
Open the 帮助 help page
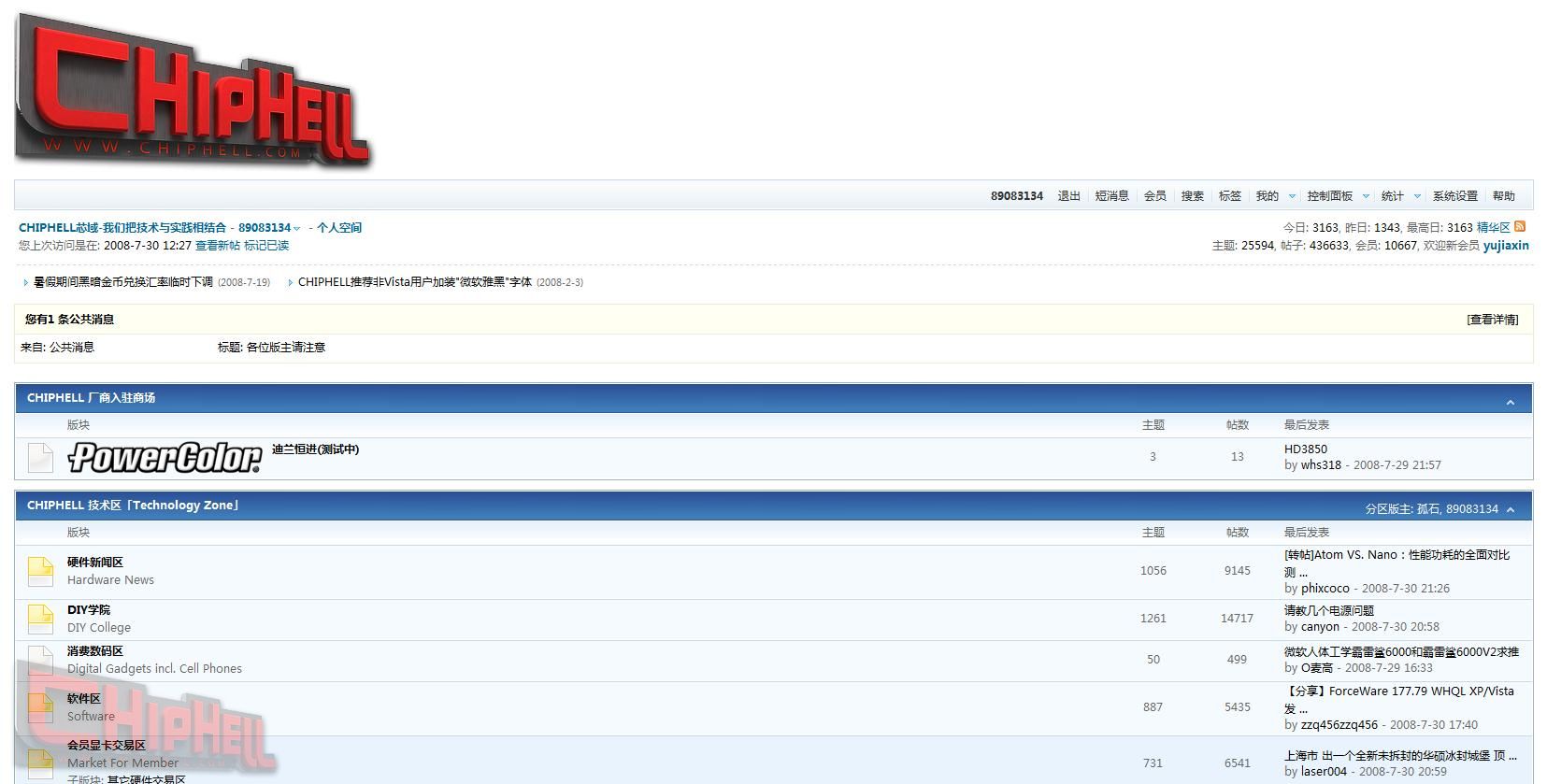1503,196
